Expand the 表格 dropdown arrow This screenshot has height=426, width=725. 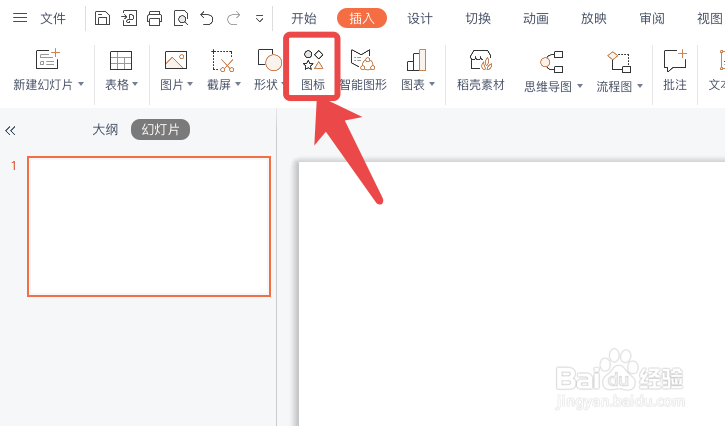(x=135, y=84)
